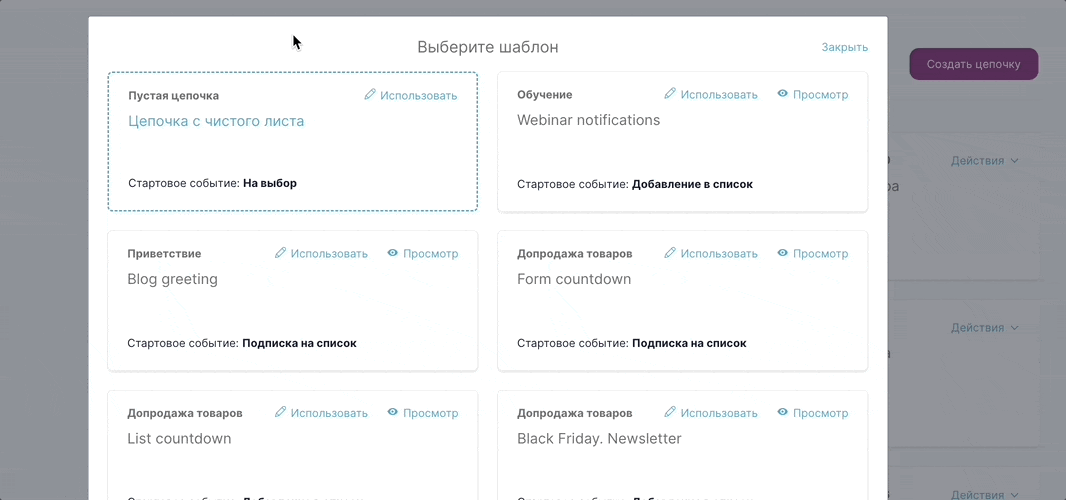Click the Создать цепочку button behind dialog
Image resolution: width=1066 pixels, height=500 pixels.
click(x=974, y=64)
